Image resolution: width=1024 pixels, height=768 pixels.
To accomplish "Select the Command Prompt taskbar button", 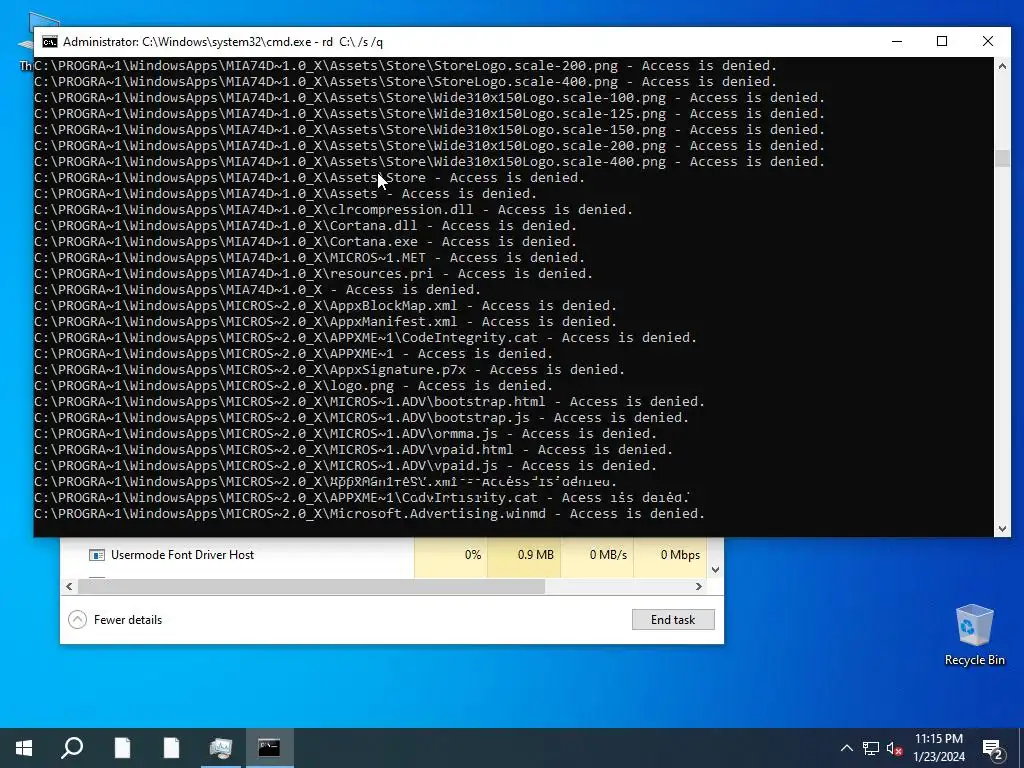I will click(x=269, y=748).
